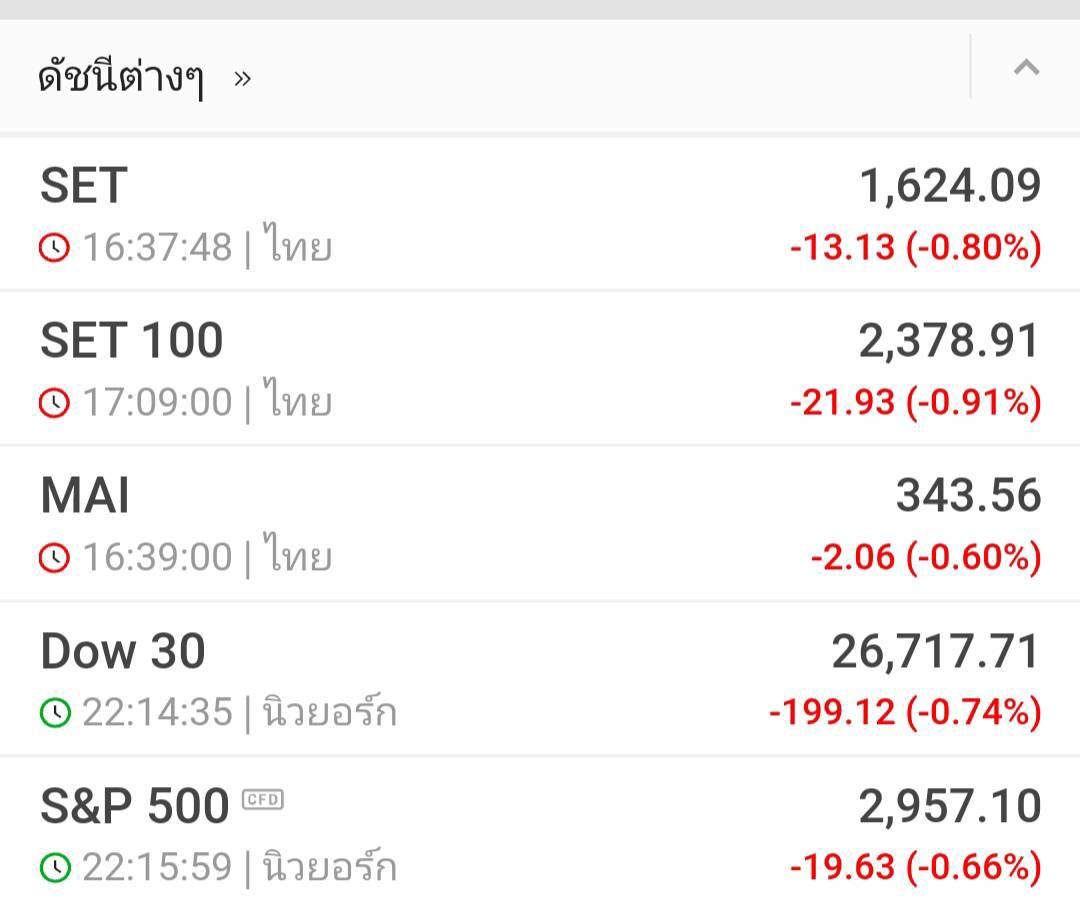
Task: Tap the CFD badge beside S&P 500
Action: coord(263,799)
